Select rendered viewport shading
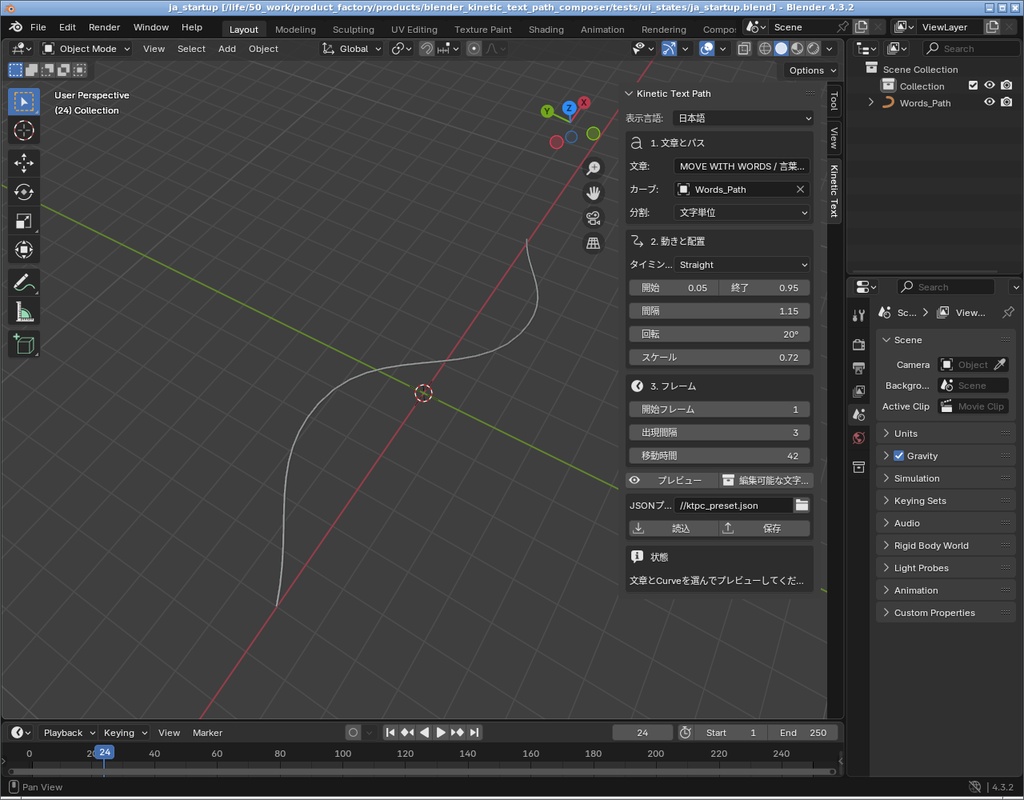Image resolution: width=1024 pixels, height=800 pixels. coord(813,49)
